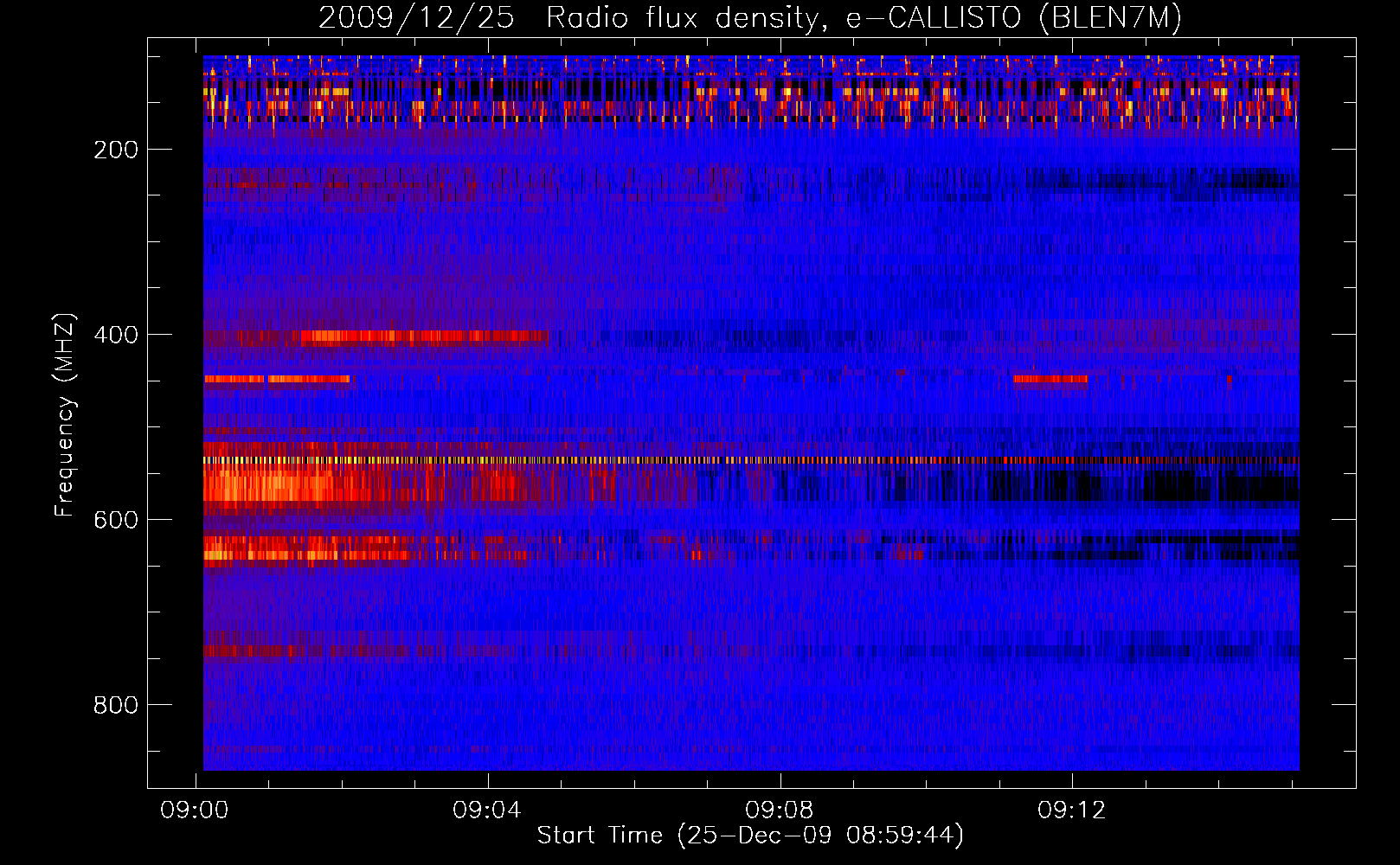Click the 'Frequency (MHZ)' axis label
1400x865 pixels.
click(65, 415)
